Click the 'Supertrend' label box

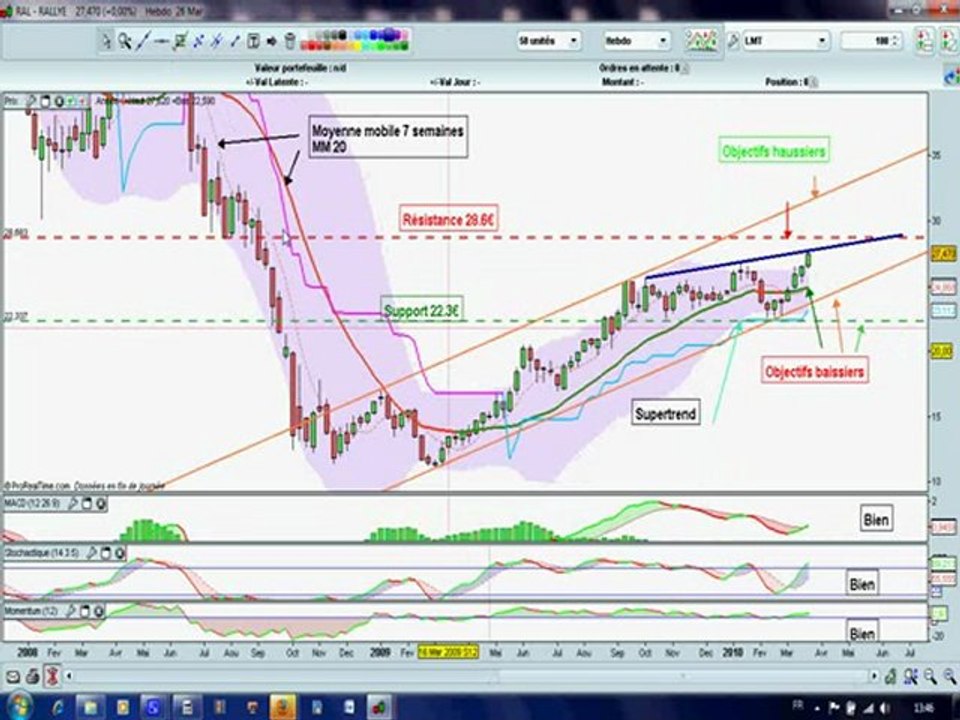click(x=666, y=413)
